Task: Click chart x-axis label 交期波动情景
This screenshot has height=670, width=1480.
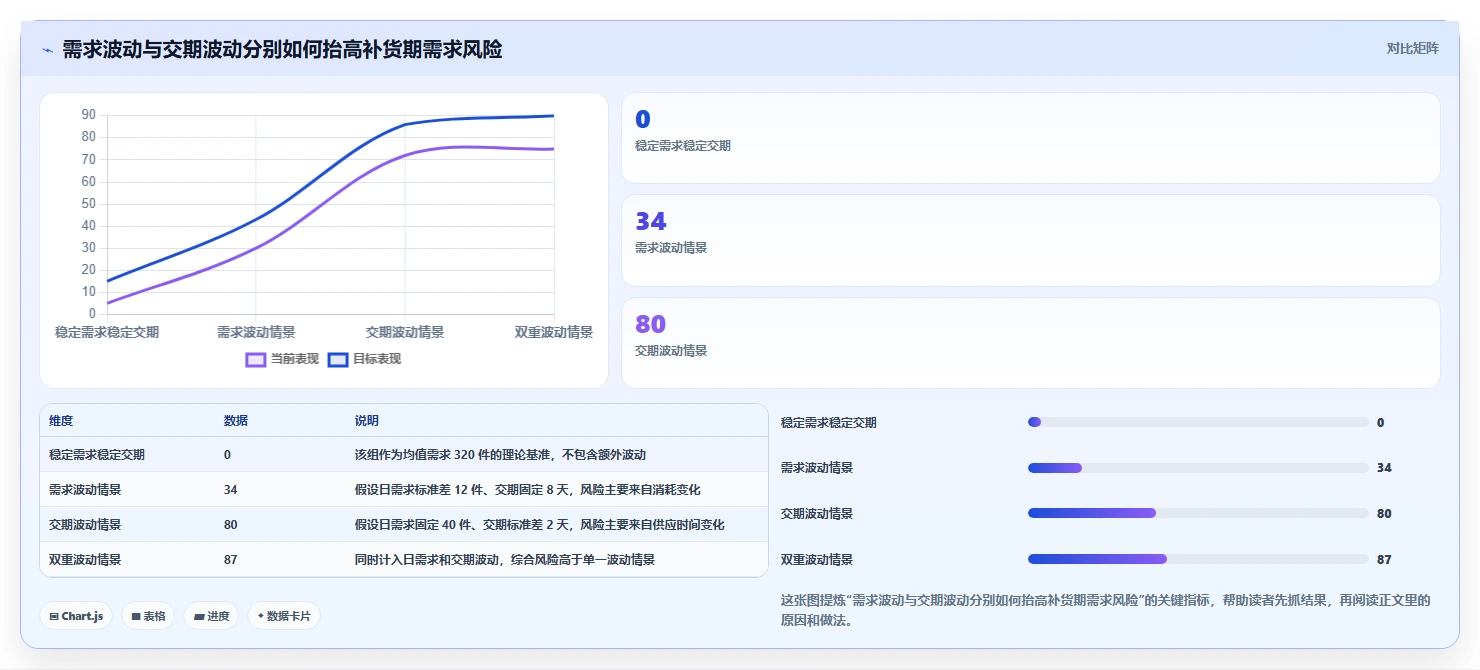Action: click(405, 332)
